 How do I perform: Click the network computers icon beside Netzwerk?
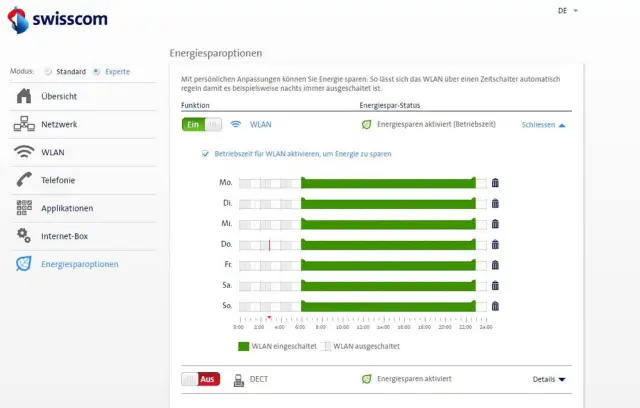pyautogui.click(x=24, y=124)
